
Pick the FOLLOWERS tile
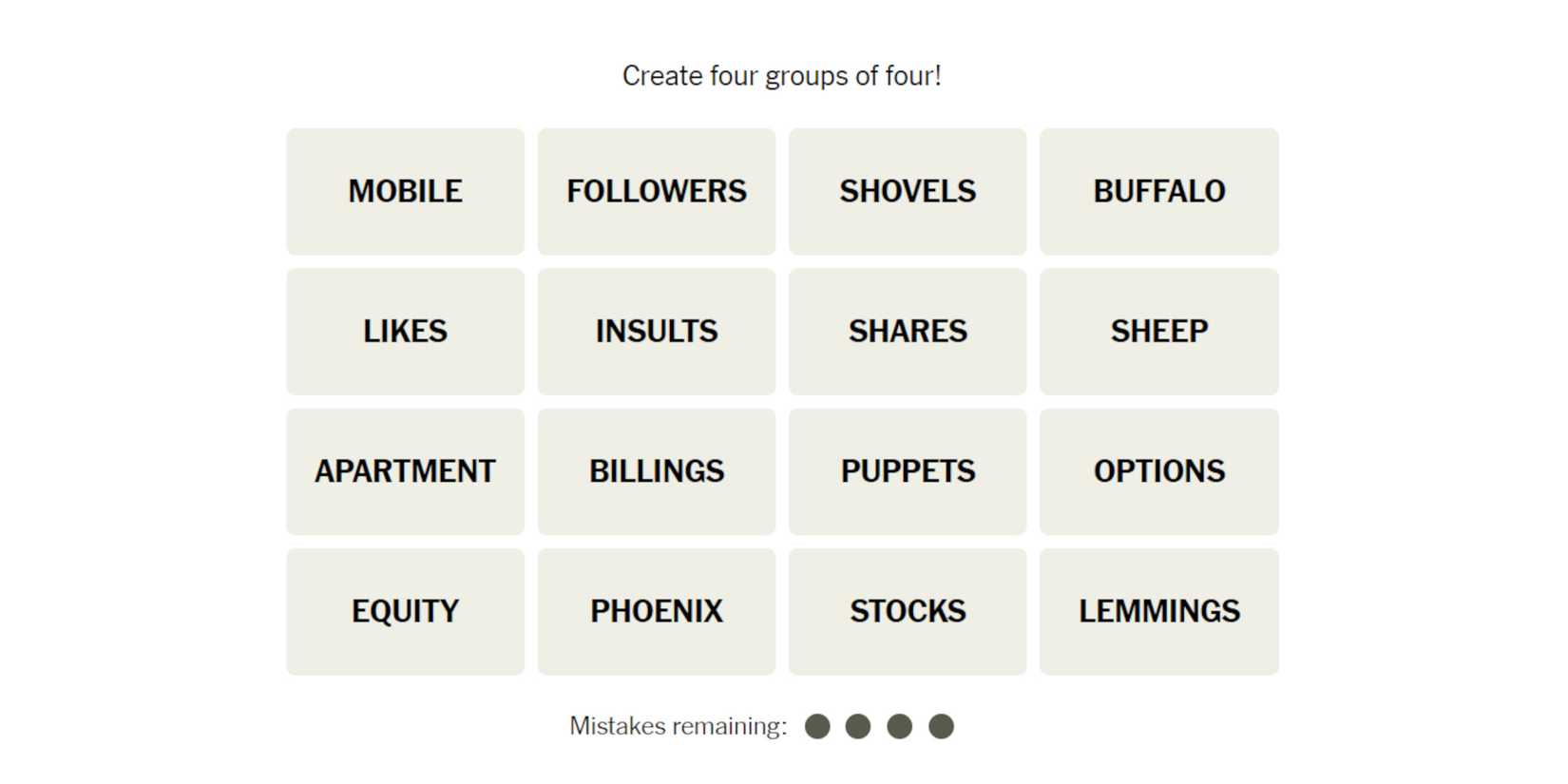coord(656,192)
